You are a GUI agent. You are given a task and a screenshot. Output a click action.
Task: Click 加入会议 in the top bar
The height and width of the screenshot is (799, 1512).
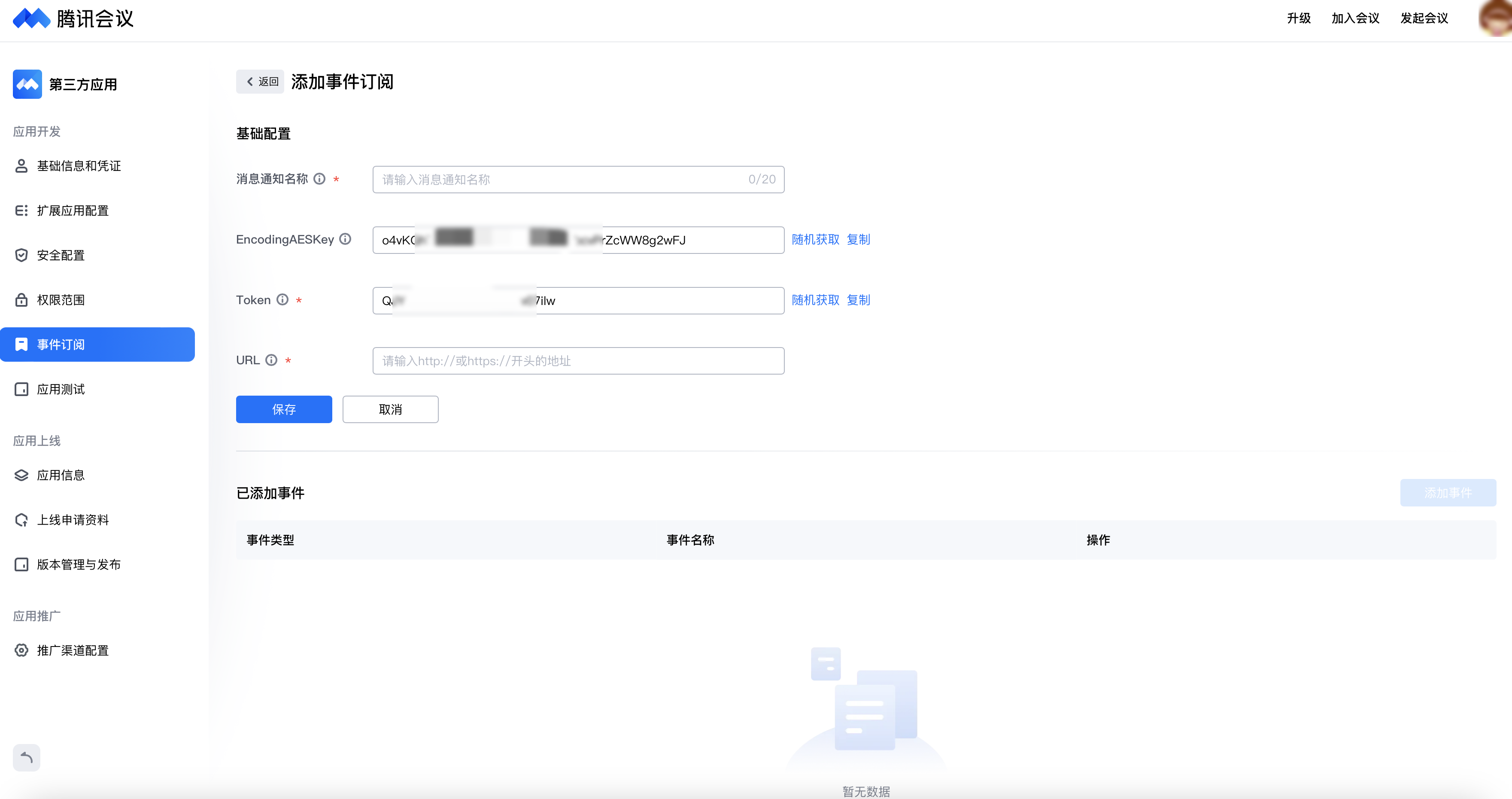[1355, 18]
